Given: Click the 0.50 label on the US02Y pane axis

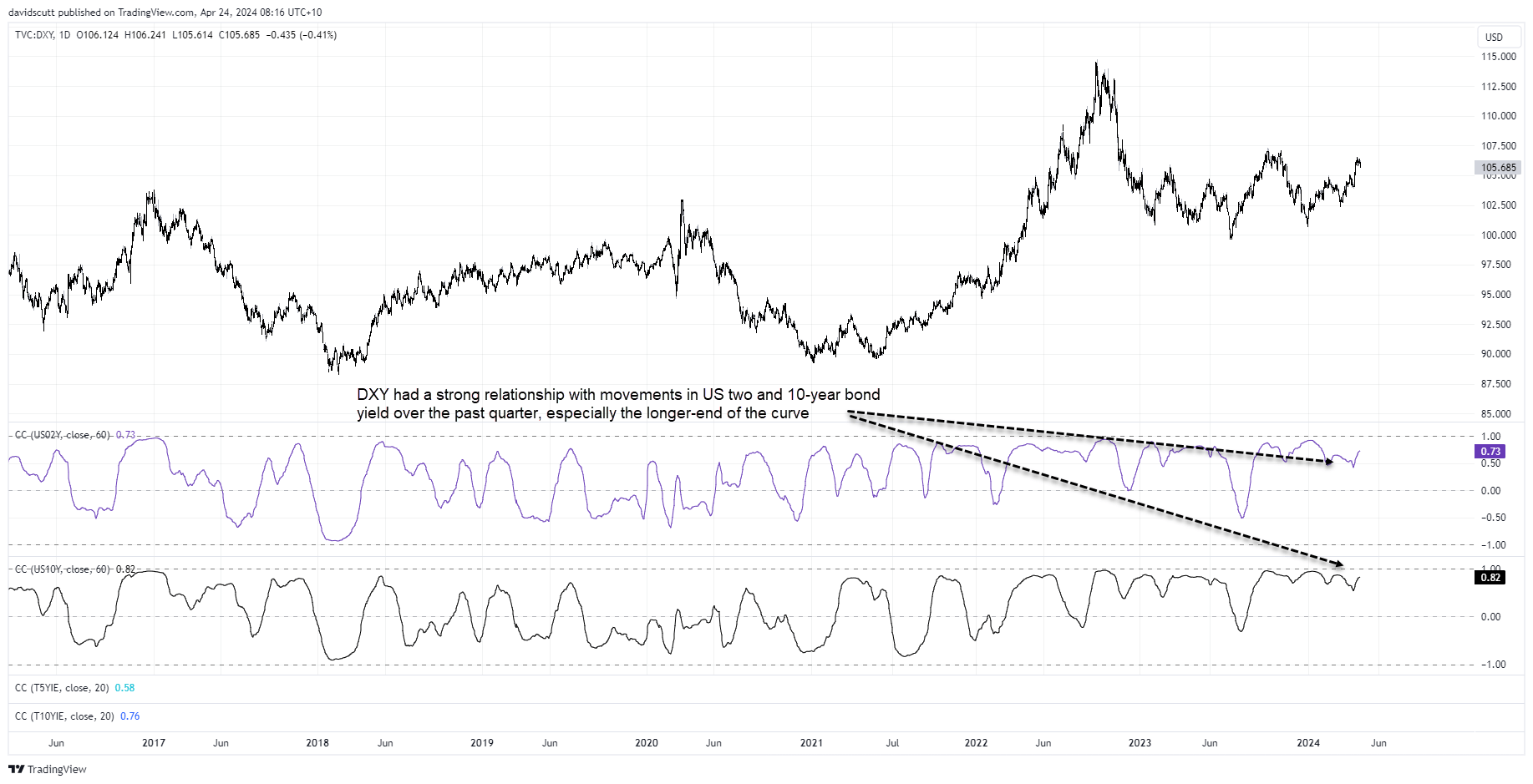Looking at the screenshot, I should [1490, 463].
